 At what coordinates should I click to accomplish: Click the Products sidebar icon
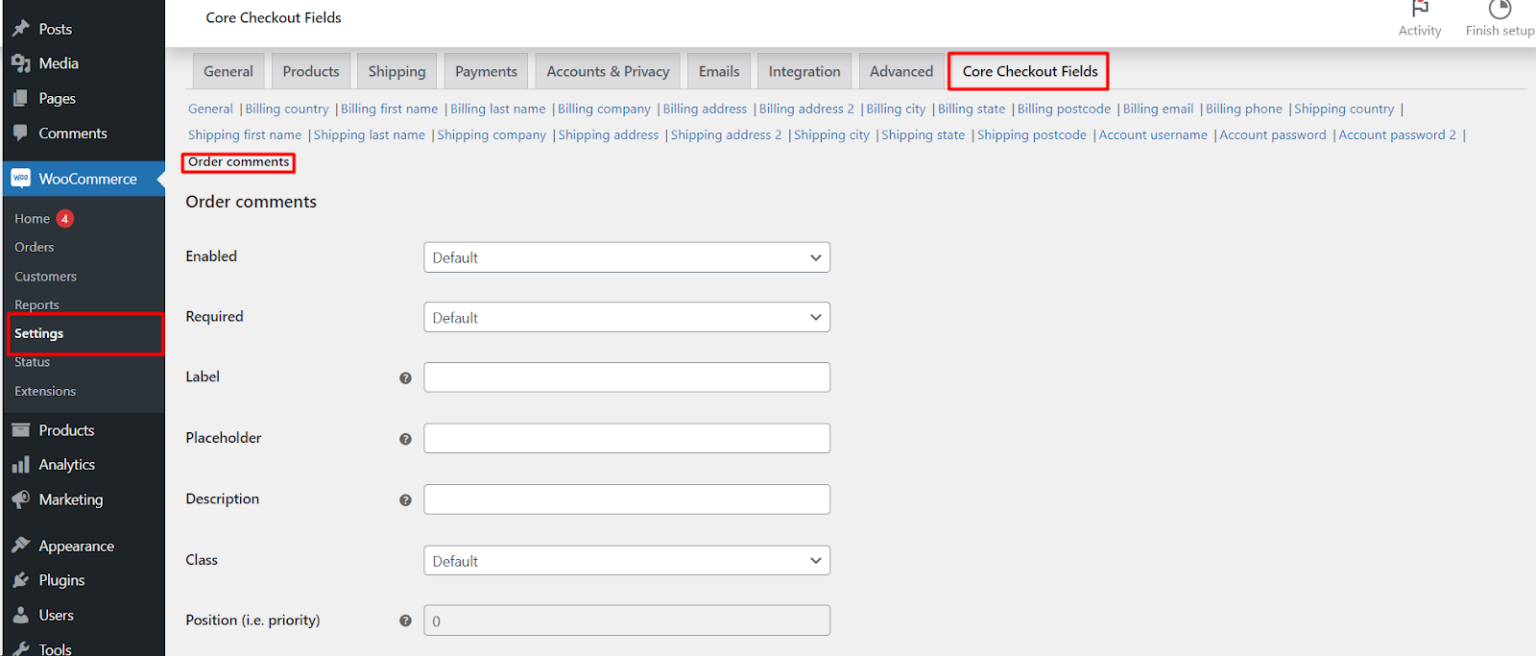pos(20,429)
